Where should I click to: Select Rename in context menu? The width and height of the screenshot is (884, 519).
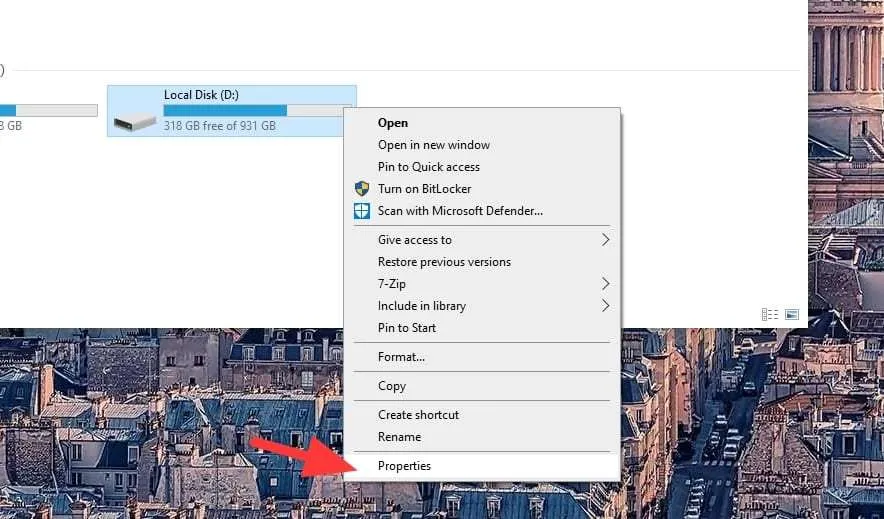tap(482, 437)
